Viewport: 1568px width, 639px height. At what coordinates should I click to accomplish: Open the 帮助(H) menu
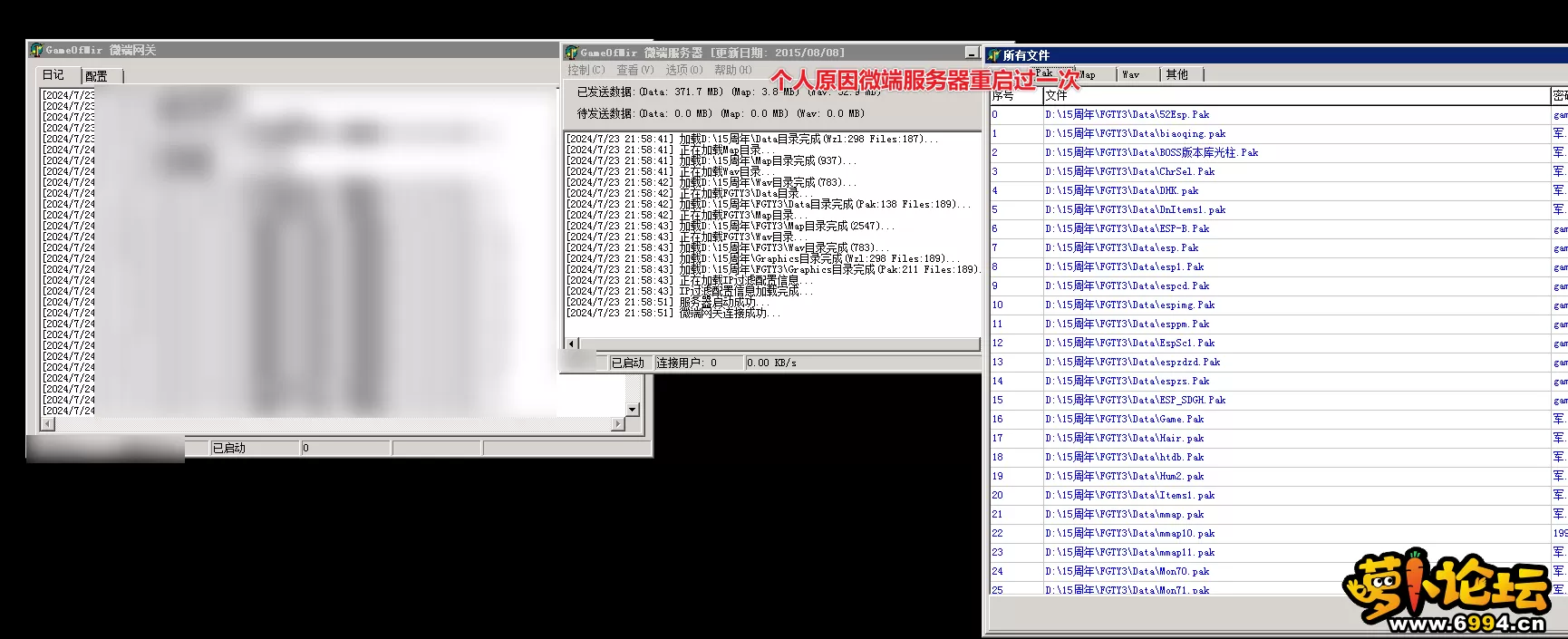coord(732,70)
